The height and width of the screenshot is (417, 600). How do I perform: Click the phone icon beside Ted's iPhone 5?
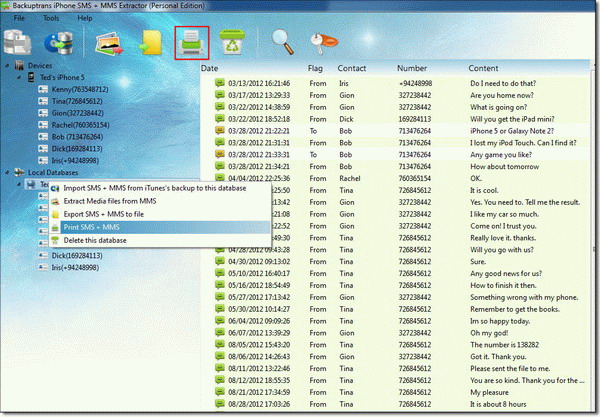click(x=31, y=77)
